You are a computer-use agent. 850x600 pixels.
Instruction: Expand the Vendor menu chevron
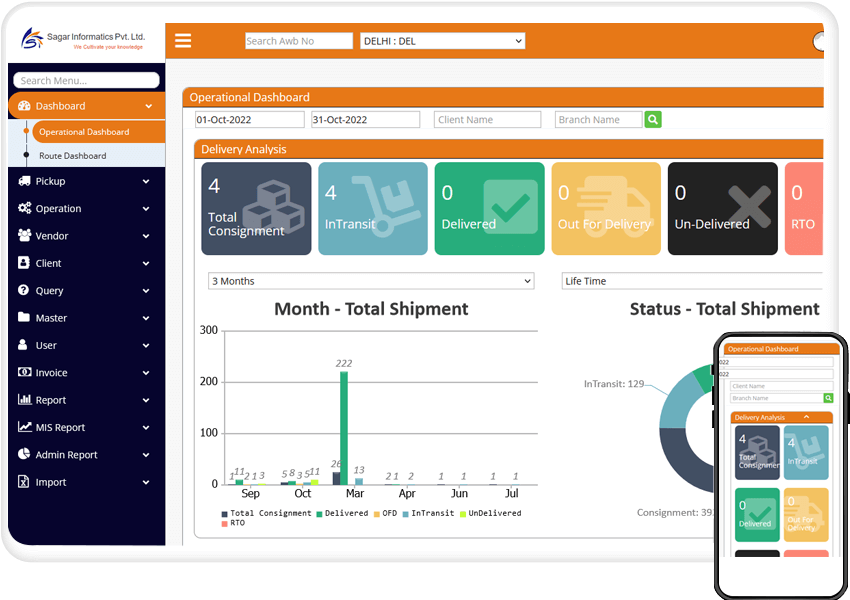tap(146, 236)
